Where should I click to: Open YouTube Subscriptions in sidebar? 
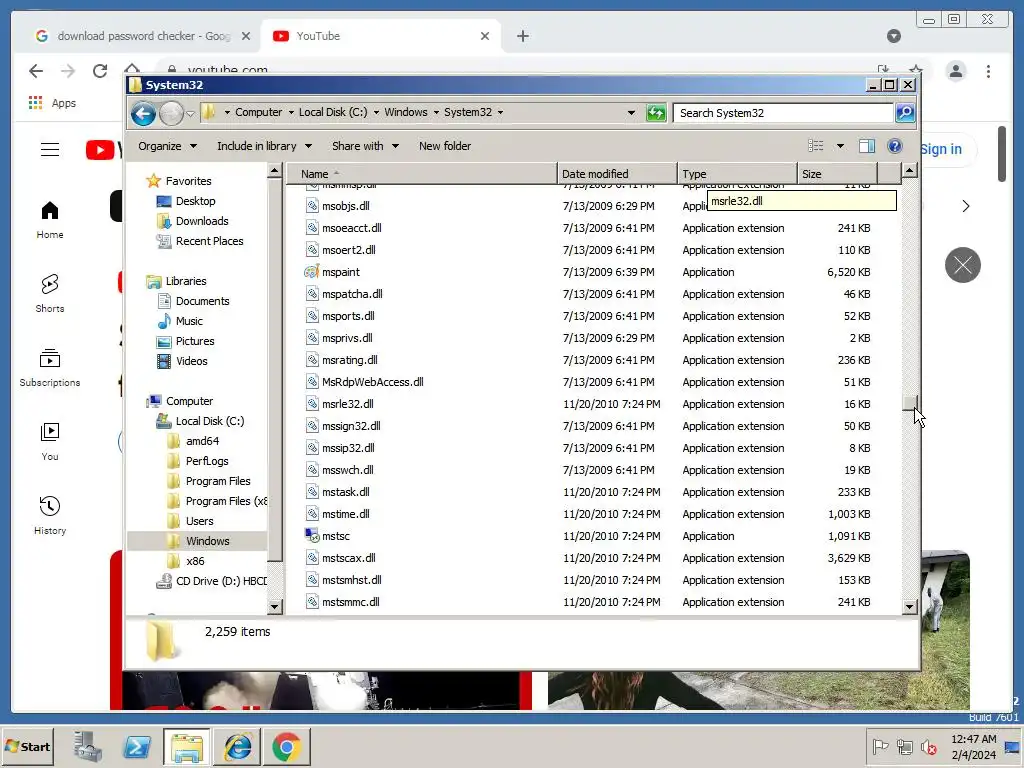tap(50, 368)
